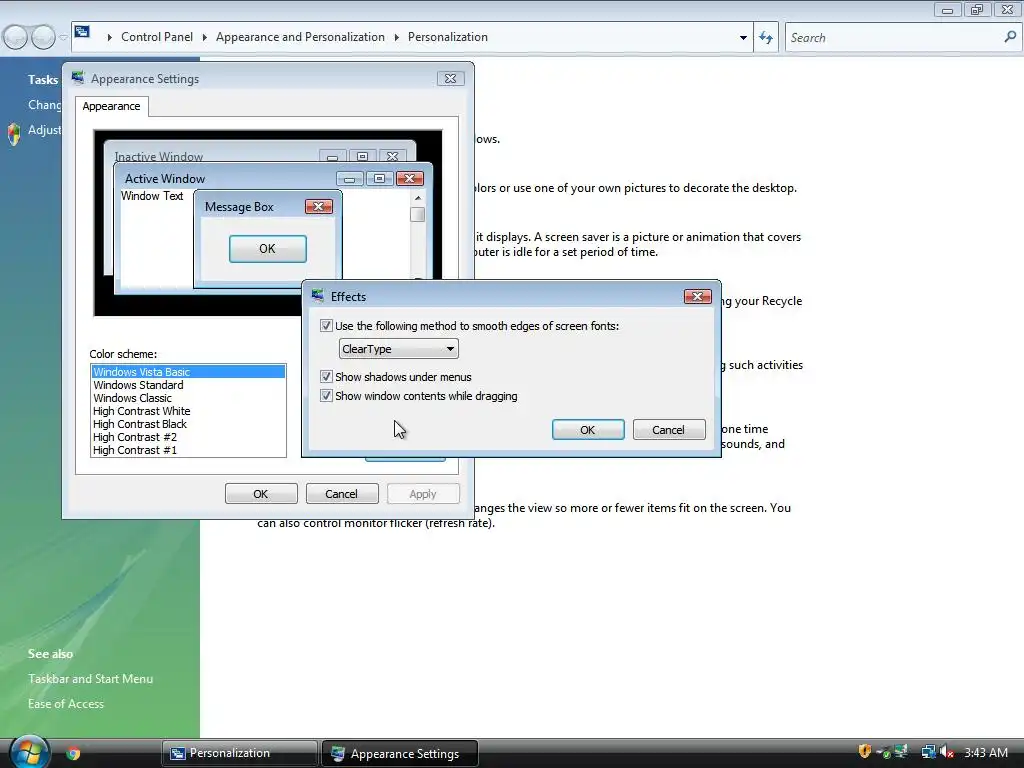Click the muted volume tray icon
Viewport: 1024px width, 768px height.
[x=946, y=752]
